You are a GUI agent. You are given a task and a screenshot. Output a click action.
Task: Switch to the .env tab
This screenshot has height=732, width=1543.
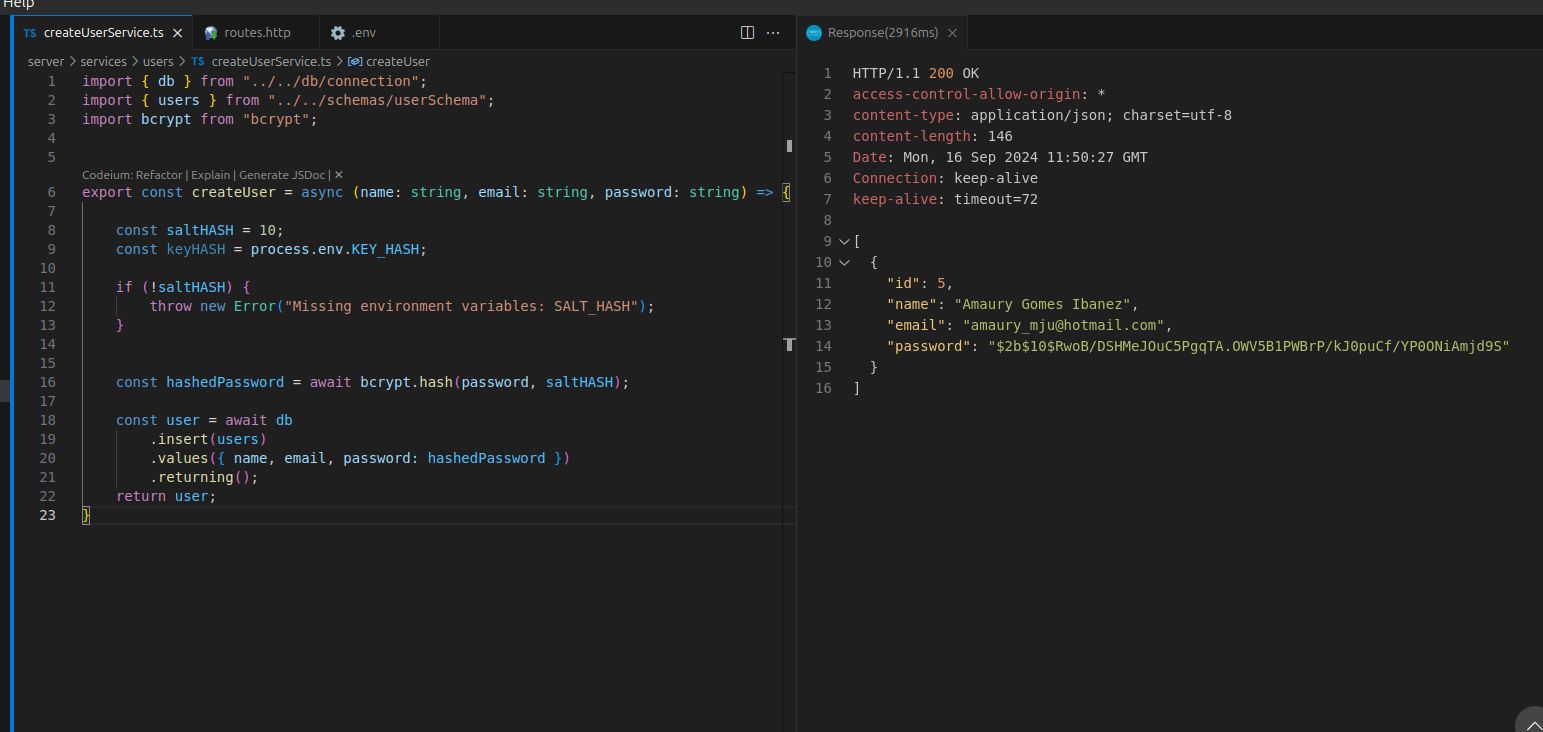364,33
